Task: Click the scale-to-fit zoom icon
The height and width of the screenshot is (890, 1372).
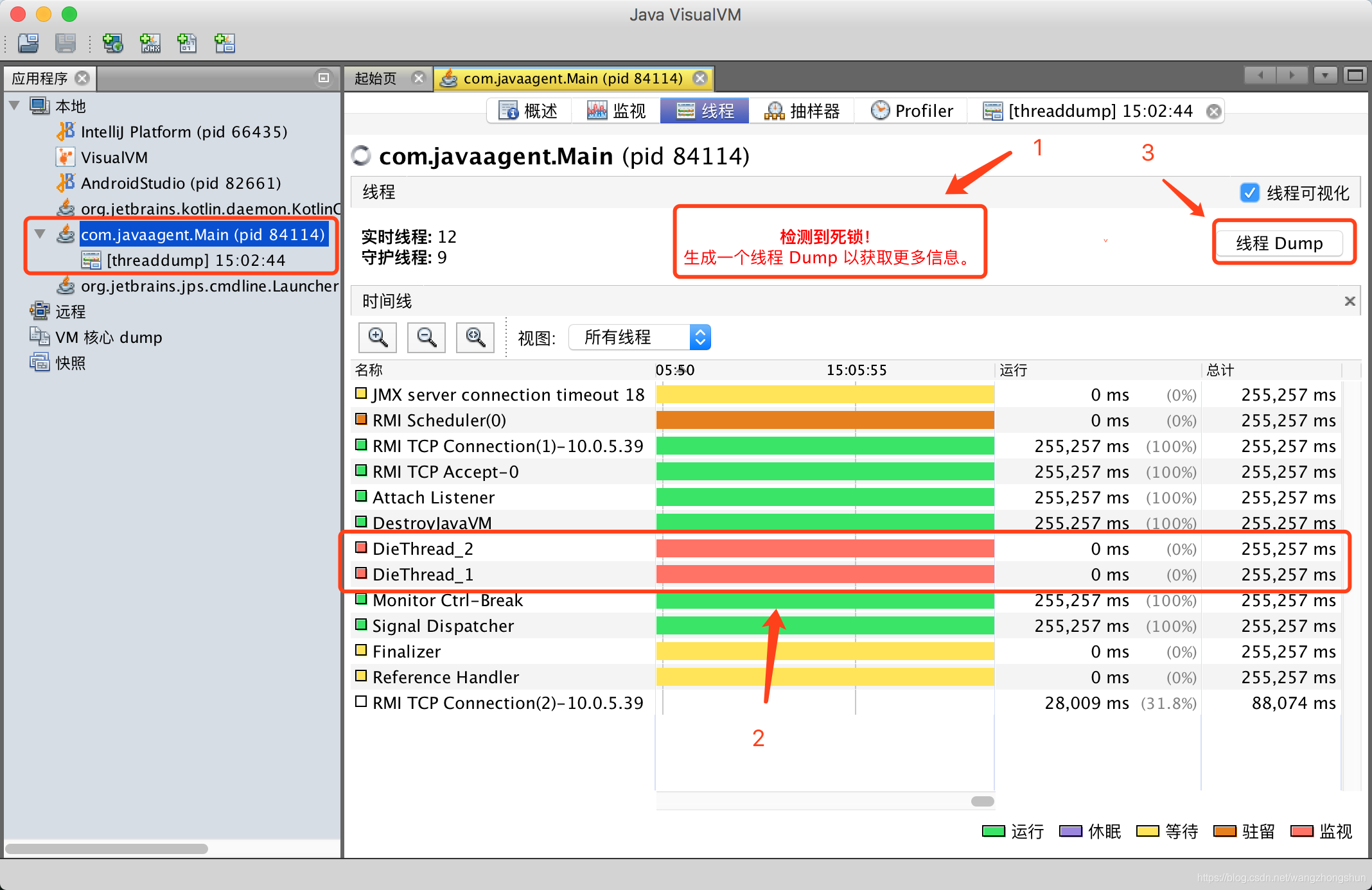Action: [x=475, y=337]
